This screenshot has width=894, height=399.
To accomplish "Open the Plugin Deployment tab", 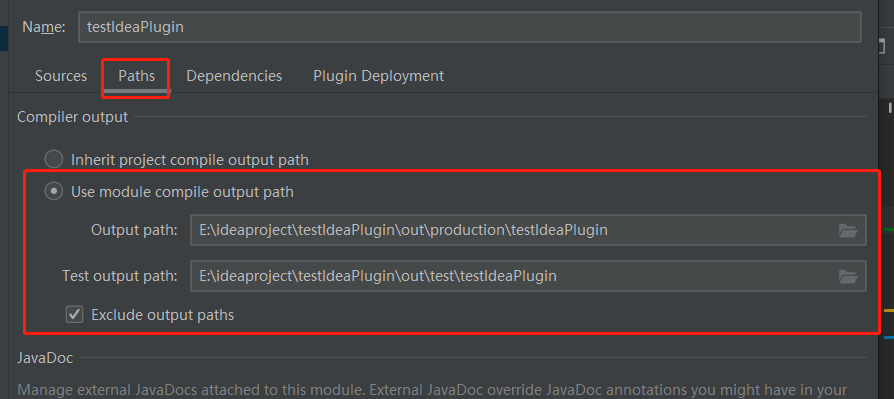I will (379, 76).
